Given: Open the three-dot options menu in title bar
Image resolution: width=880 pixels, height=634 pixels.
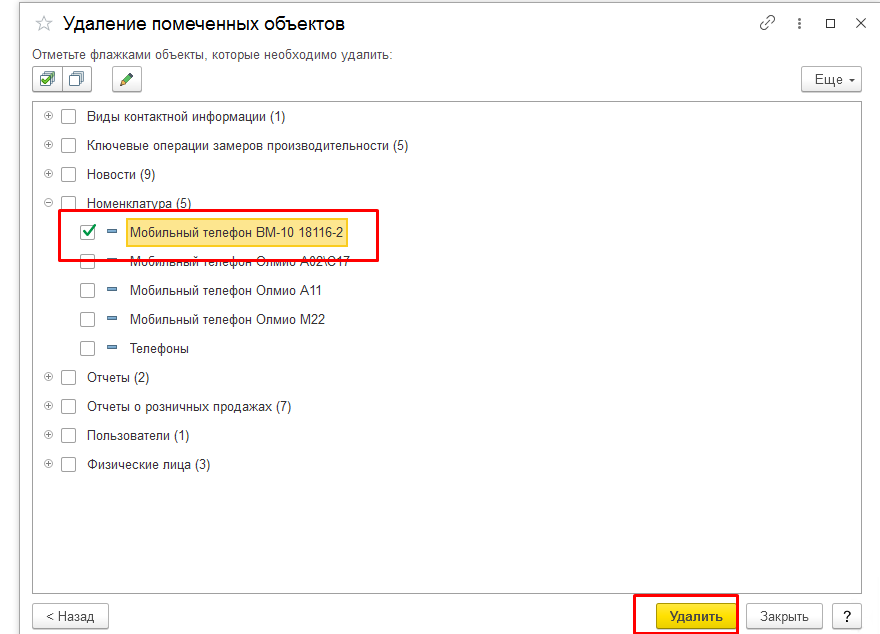Looking at the screenshot, I should [x=799, y=24].
